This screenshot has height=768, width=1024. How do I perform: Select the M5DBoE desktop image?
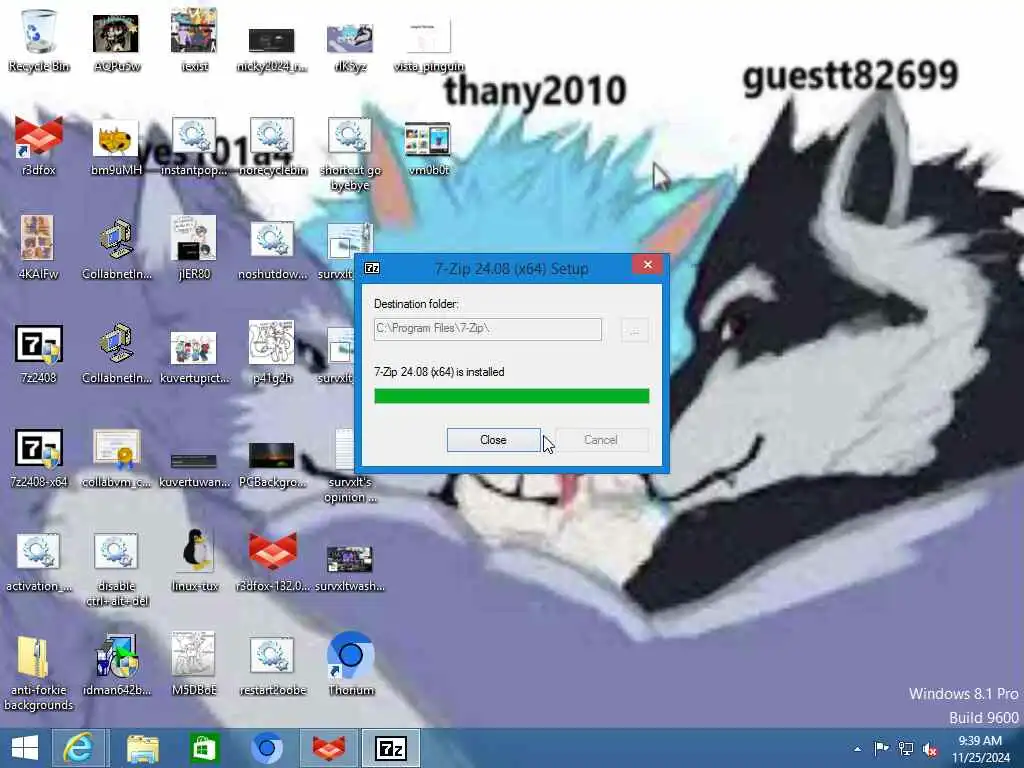click(x=194, y=664)
